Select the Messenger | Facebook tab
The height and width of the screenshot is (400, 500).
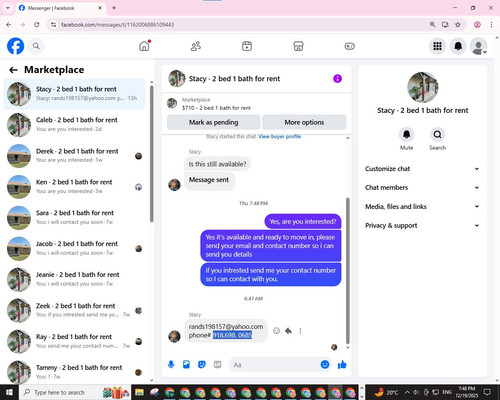coord(60,8)
